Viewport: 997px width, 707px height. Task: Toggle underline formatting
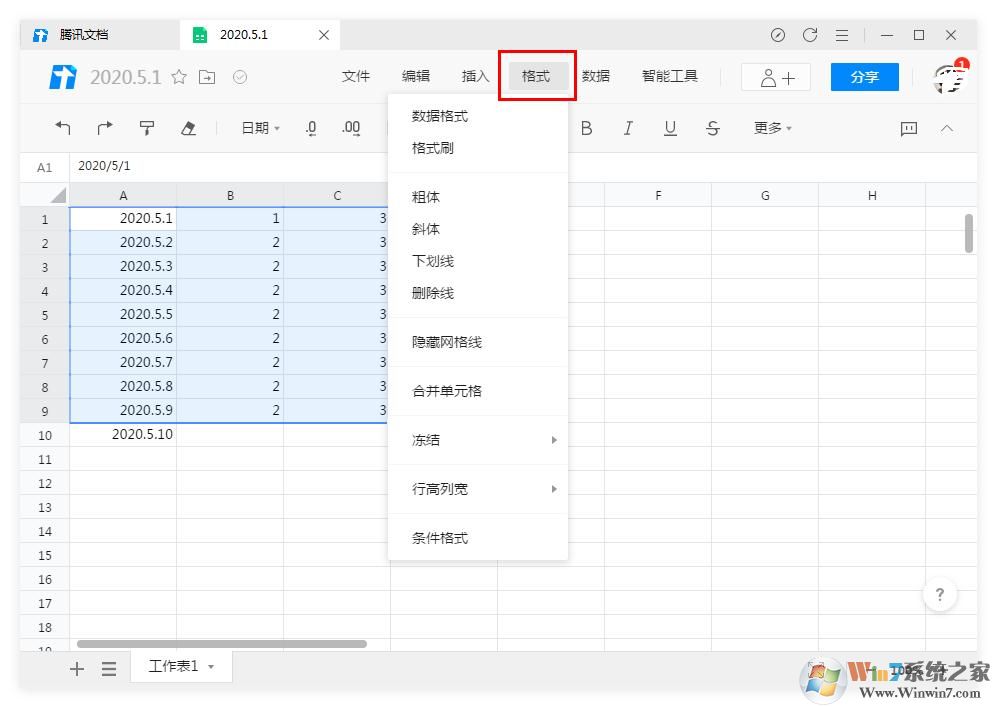pos(670,128)
